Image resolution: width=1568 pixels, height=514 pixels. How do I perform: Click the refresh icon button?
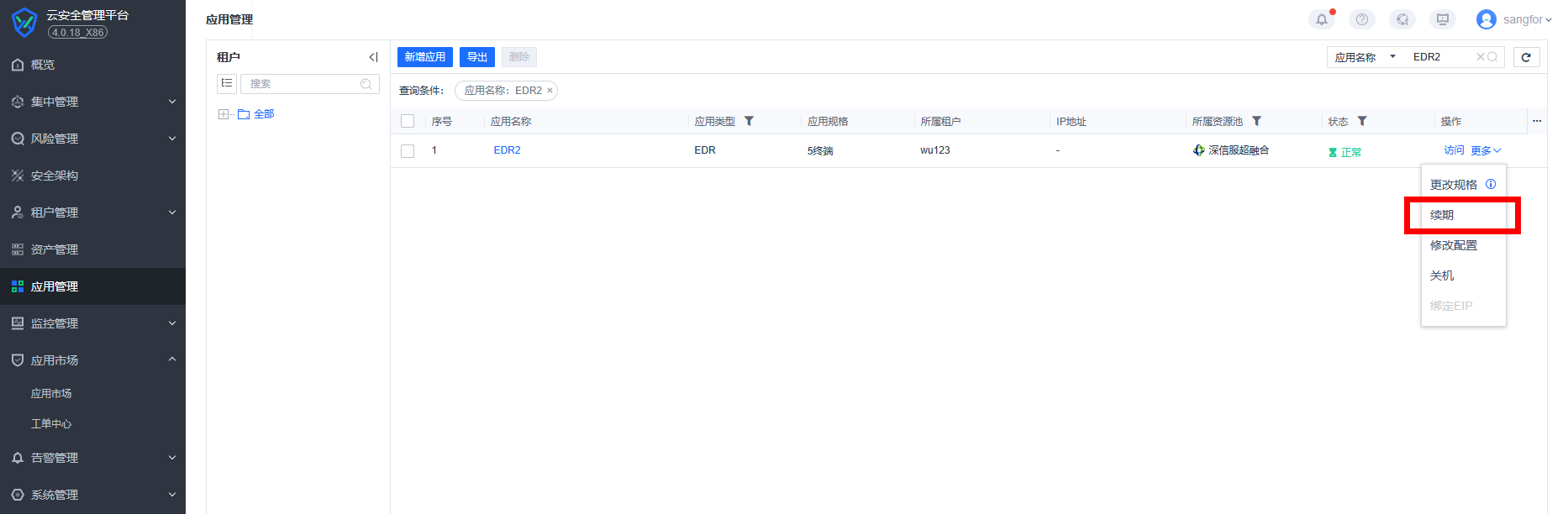[x=1526, y=57]
